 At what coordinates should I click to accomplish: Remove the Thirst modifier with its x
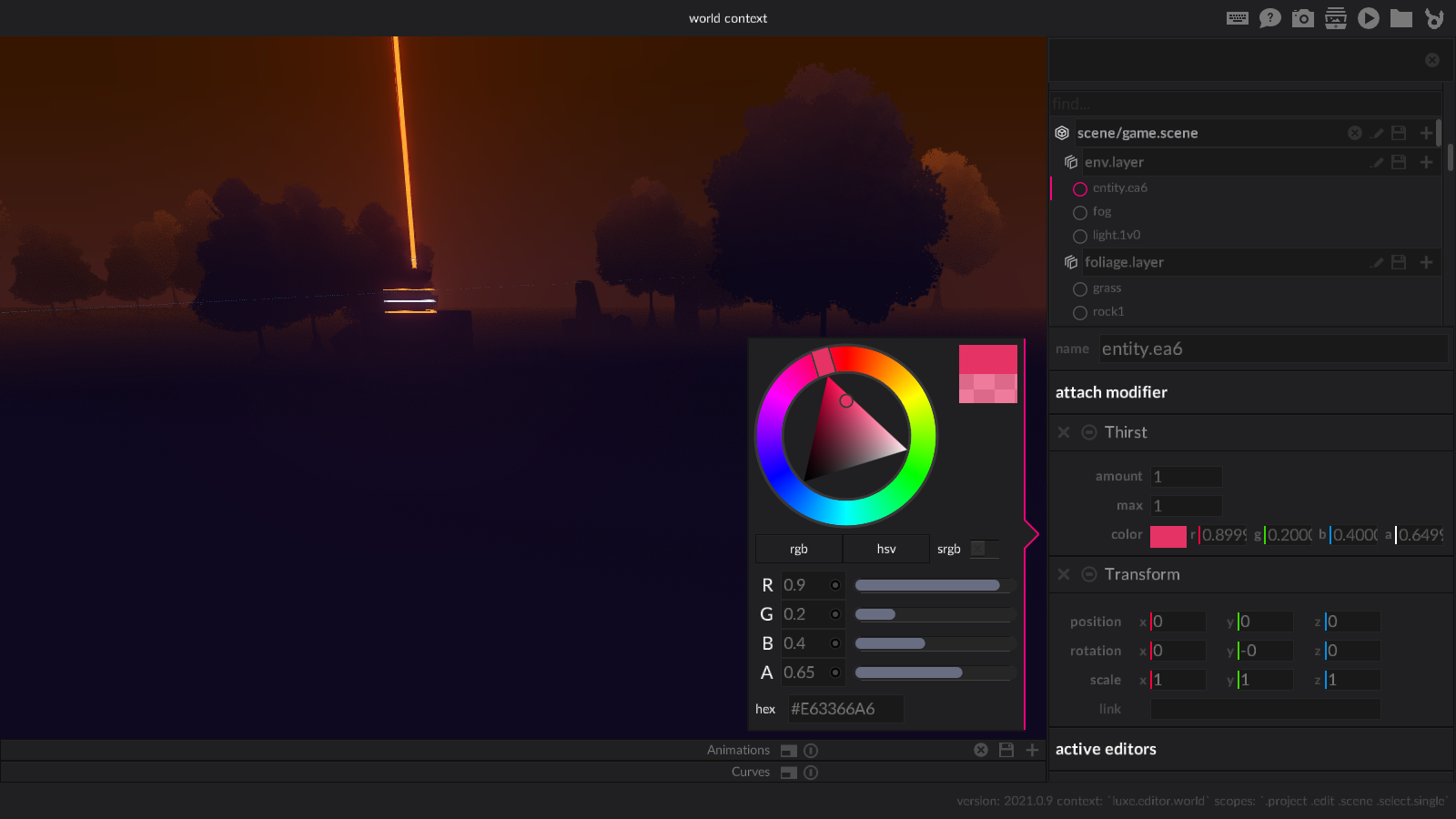pos(1064,432)
